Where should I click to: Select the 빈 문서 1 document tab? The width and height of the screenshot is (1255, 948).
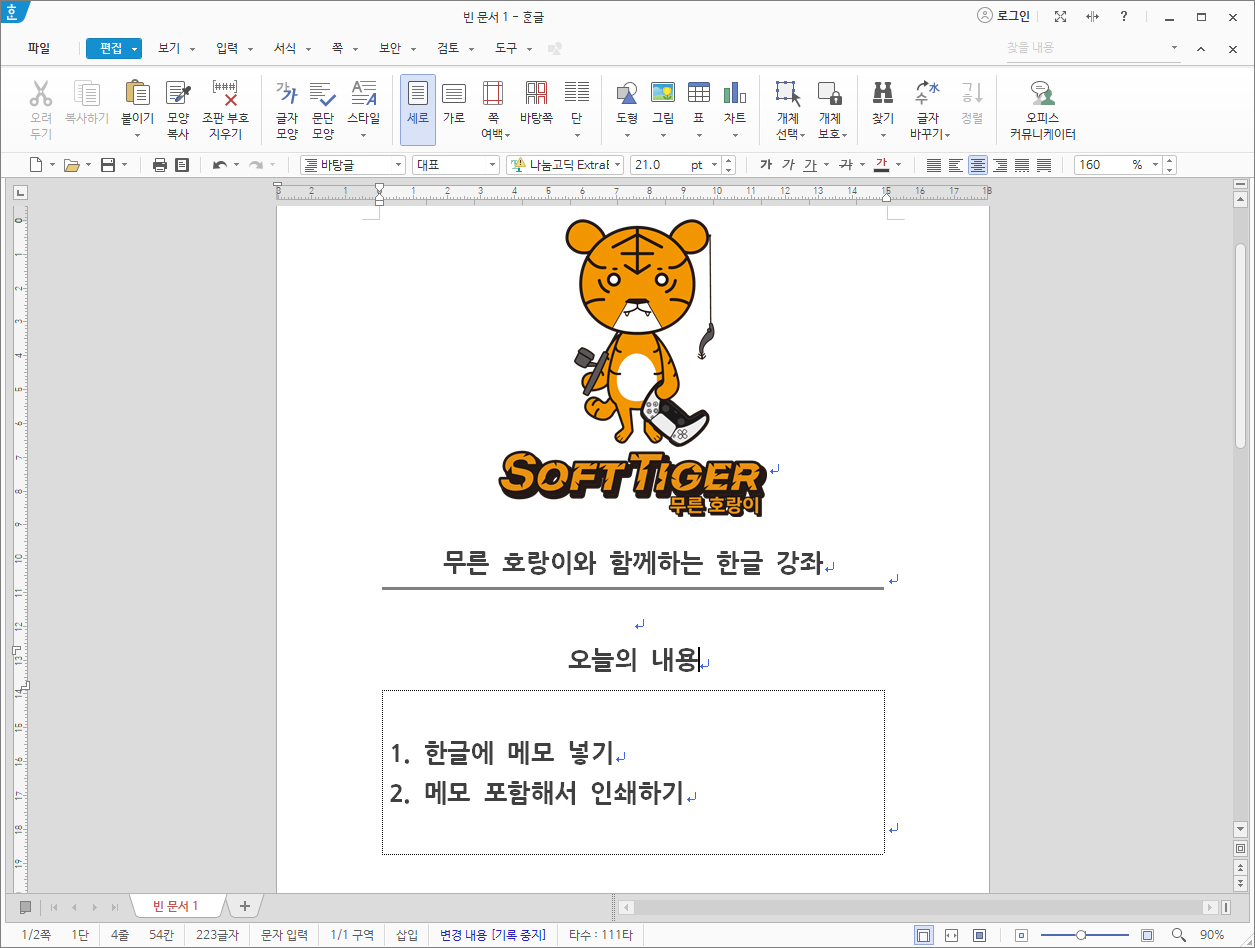(176, 906)
